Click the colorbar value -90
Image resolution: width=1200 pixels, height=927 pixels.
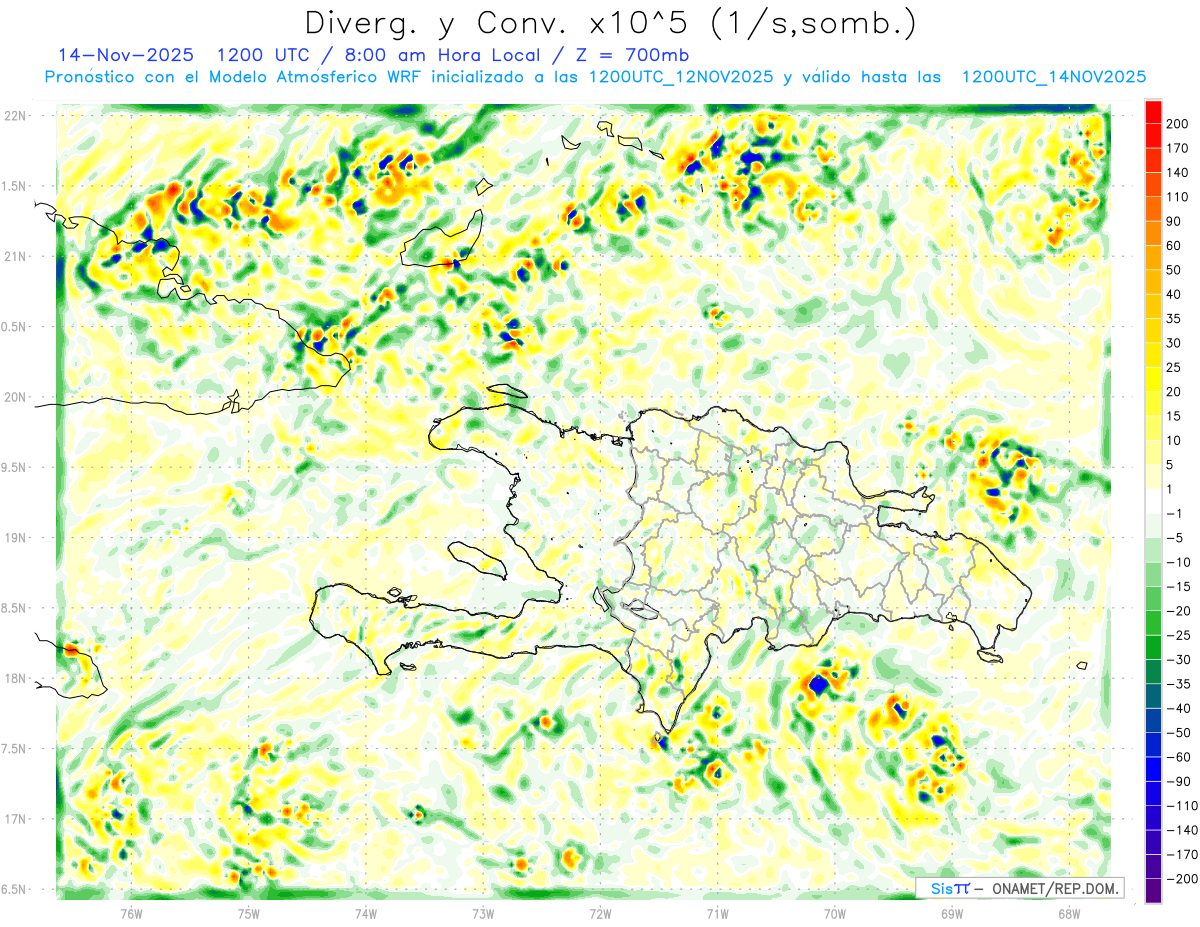point(1179,782)
